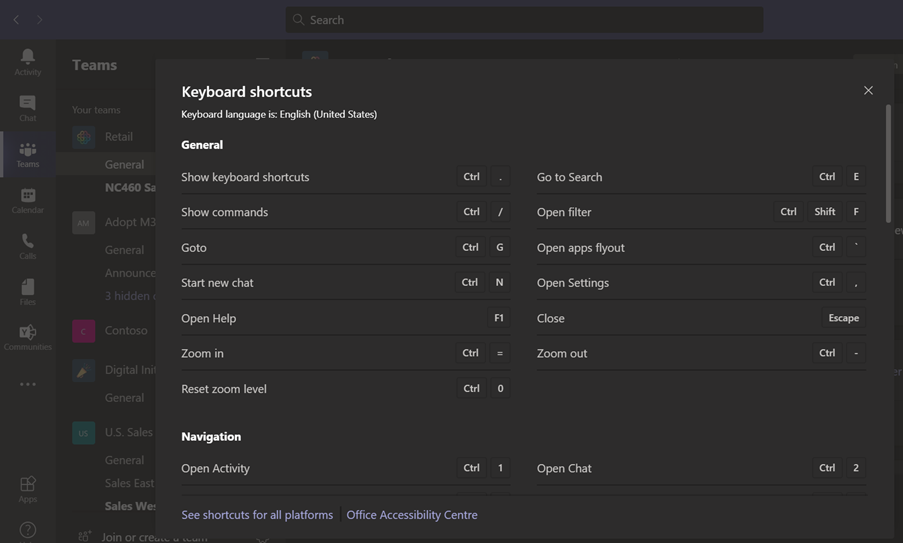The width and height of the screenshot is (903, 543).
Task: Click the F1 key label
Action: (x=499, y=318)
